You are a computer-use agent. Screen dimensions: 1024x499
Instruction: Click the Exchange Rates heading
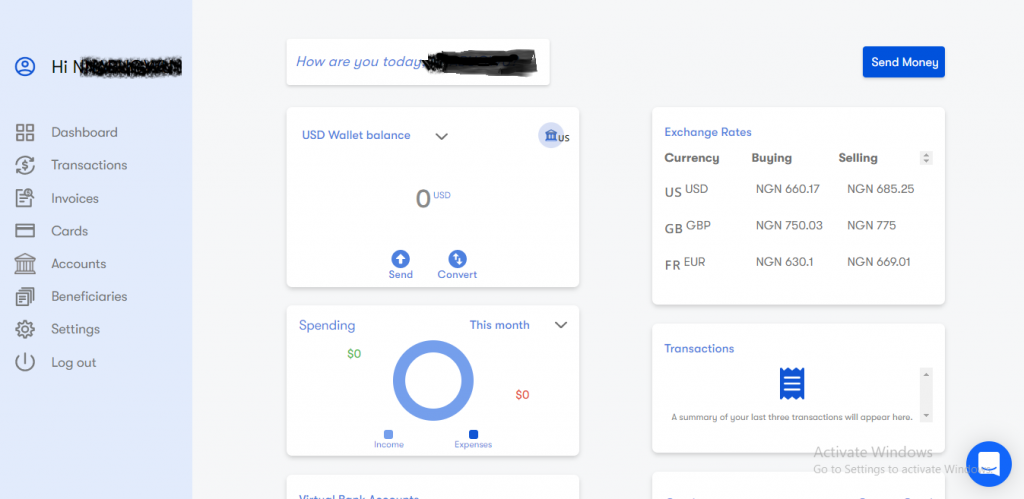pos(708,132)
